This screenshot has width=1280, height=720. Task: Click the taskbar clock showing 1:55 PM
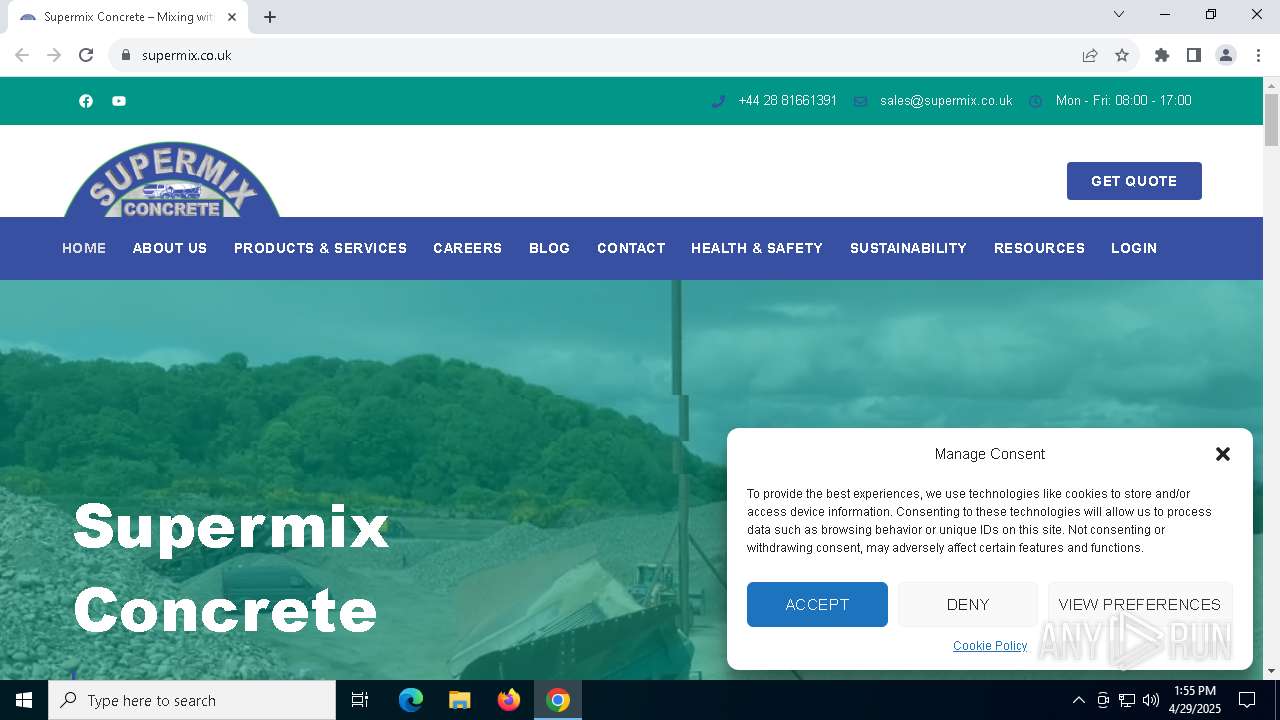[1195, 700]
